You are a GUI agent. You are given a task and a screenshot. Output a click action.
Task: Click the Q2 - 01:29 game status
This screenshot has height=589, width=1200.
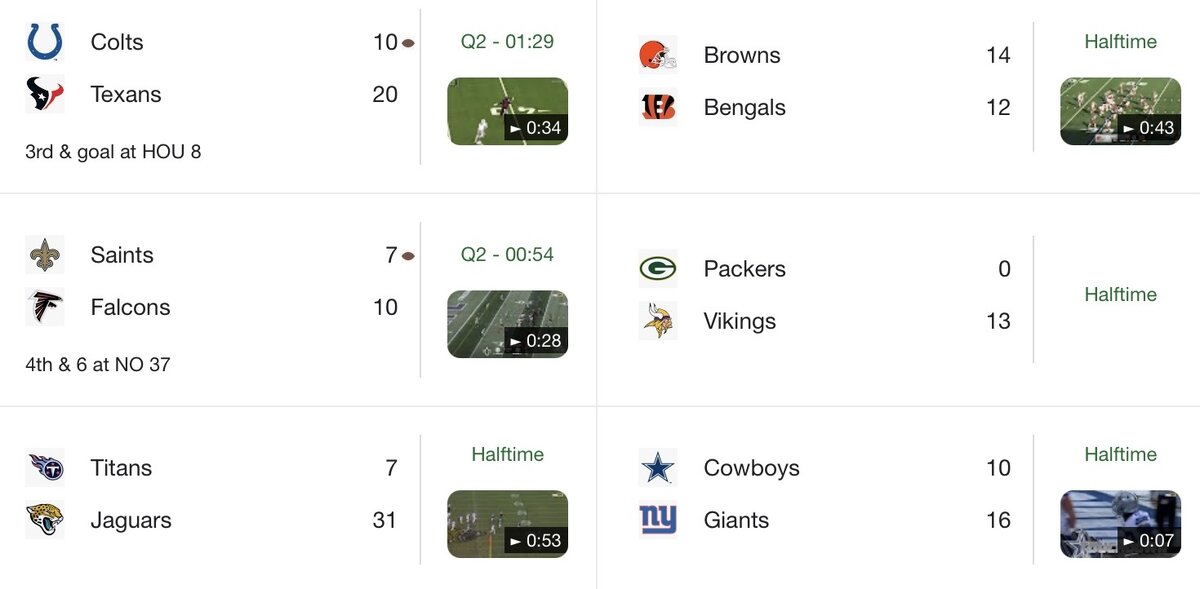tap(507, 42)
